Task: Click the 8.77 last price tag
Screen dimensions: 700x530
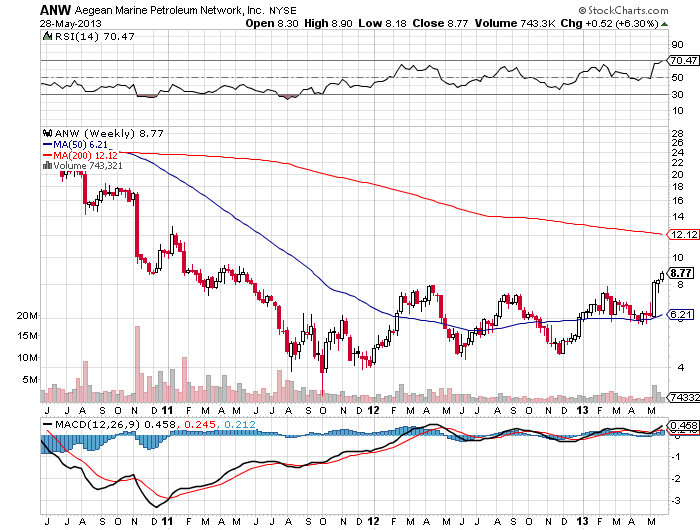Action: (681, 273)
